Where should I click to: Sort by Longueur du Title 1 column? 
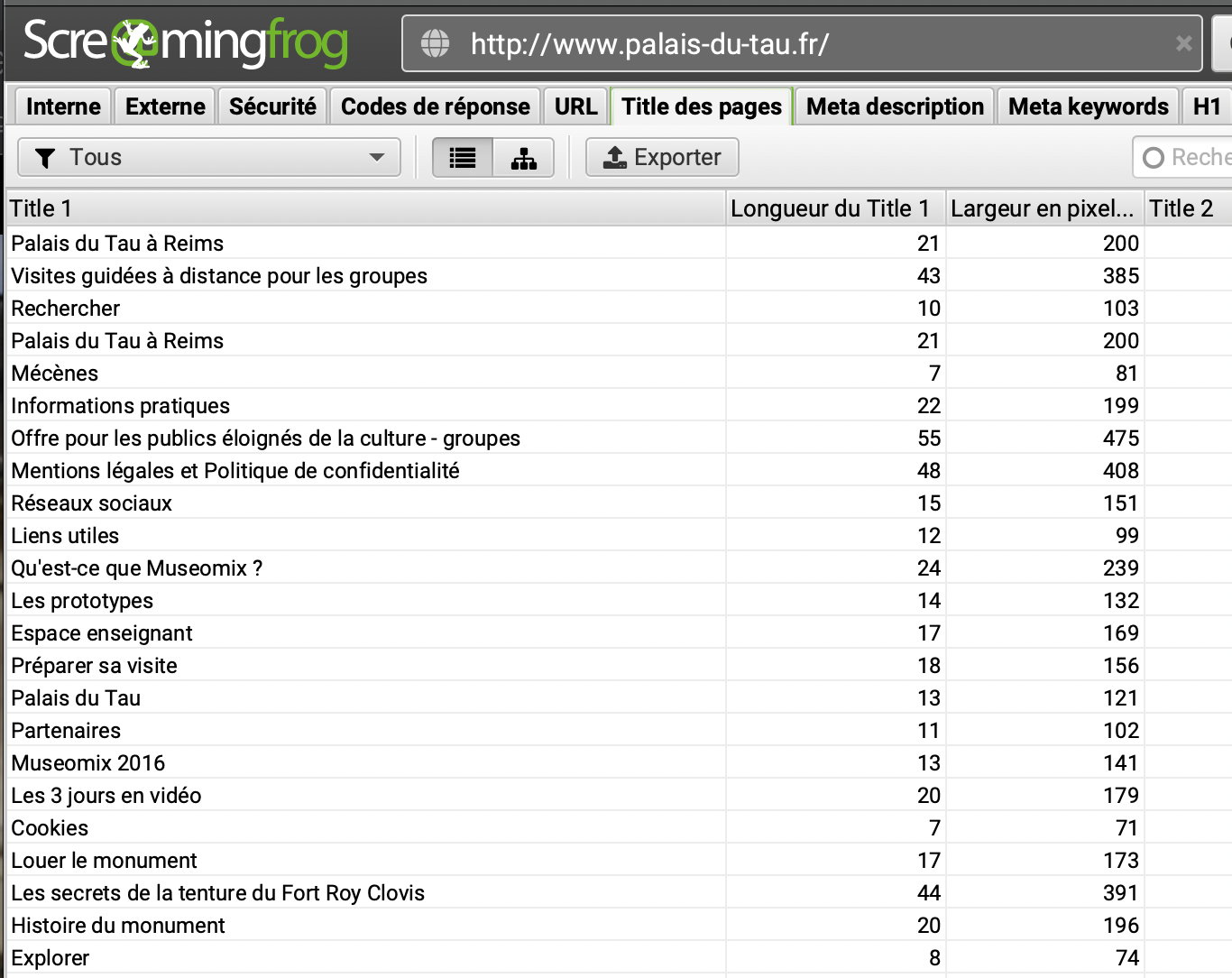(x=835, y=208)
